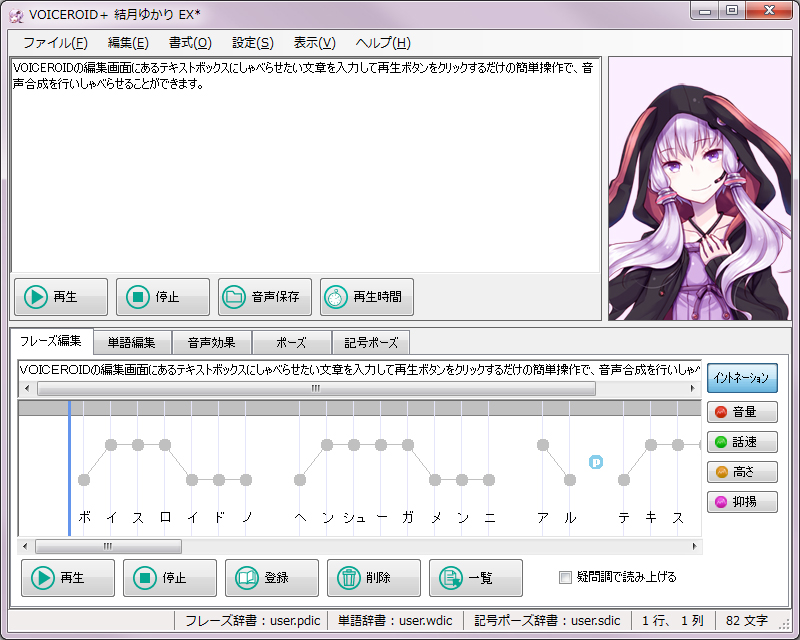The image size is (800, 640).
Task: Minimize the VOICEROID window
Action: point(705,11)
